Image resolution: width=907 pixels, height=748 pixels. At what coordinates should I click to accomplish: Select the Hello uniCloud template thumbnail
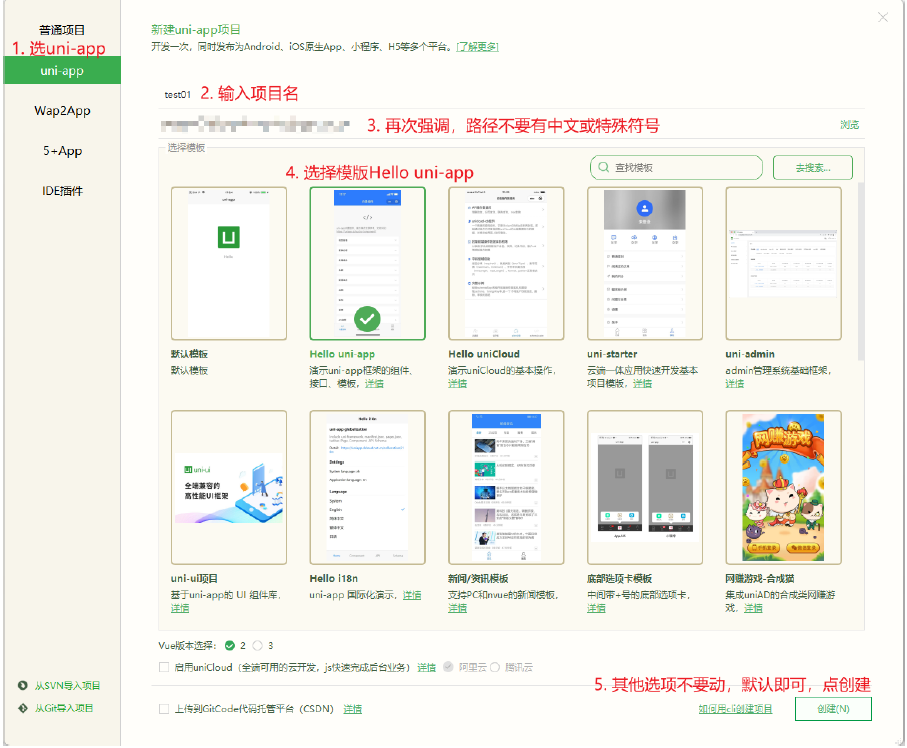506,263
